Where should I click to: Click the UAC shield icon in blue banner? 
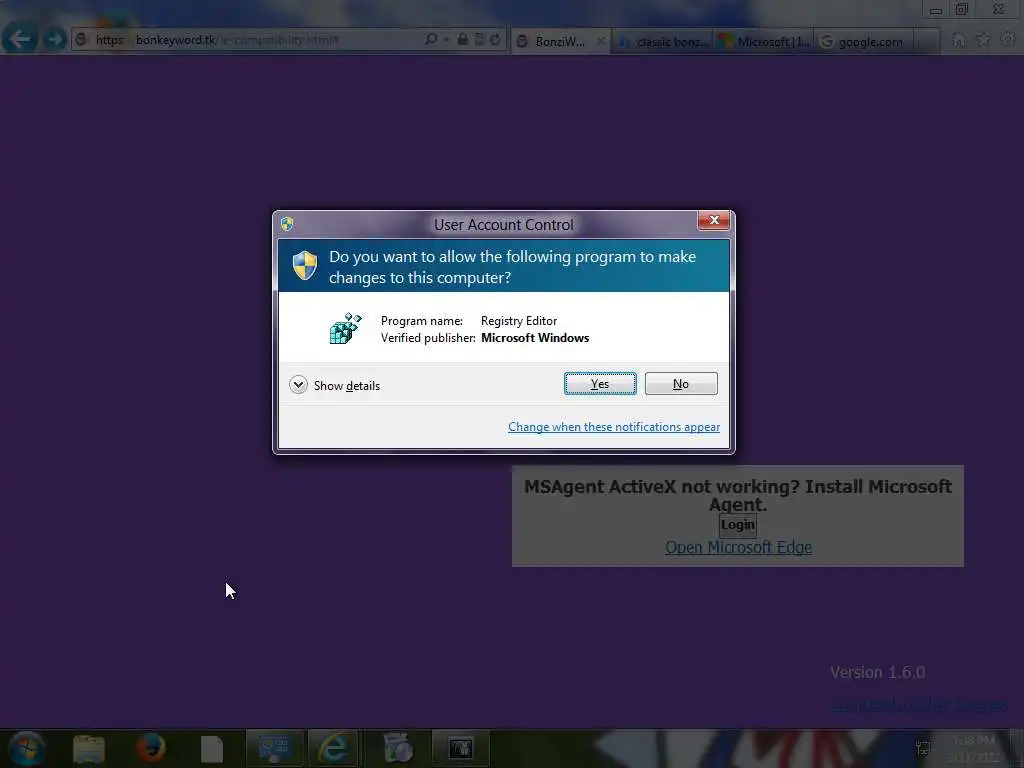tap(304, 265)
